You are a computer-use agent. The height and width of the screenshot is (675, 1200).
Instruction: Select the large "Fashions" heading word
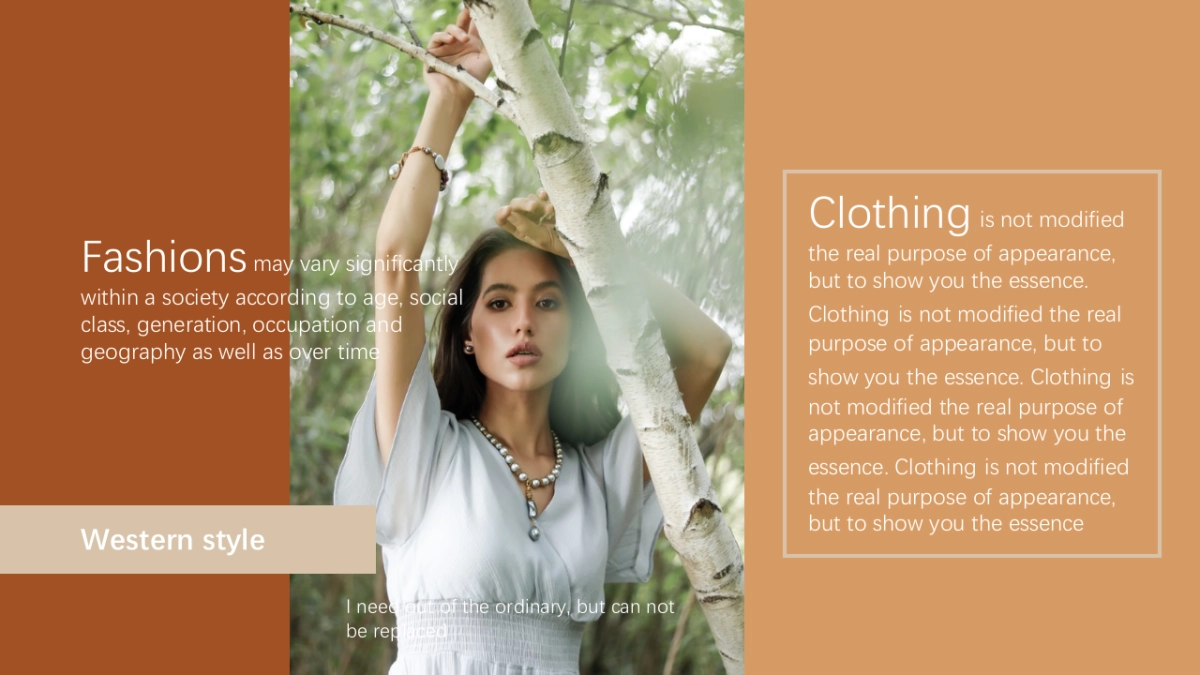click(163, 257)
